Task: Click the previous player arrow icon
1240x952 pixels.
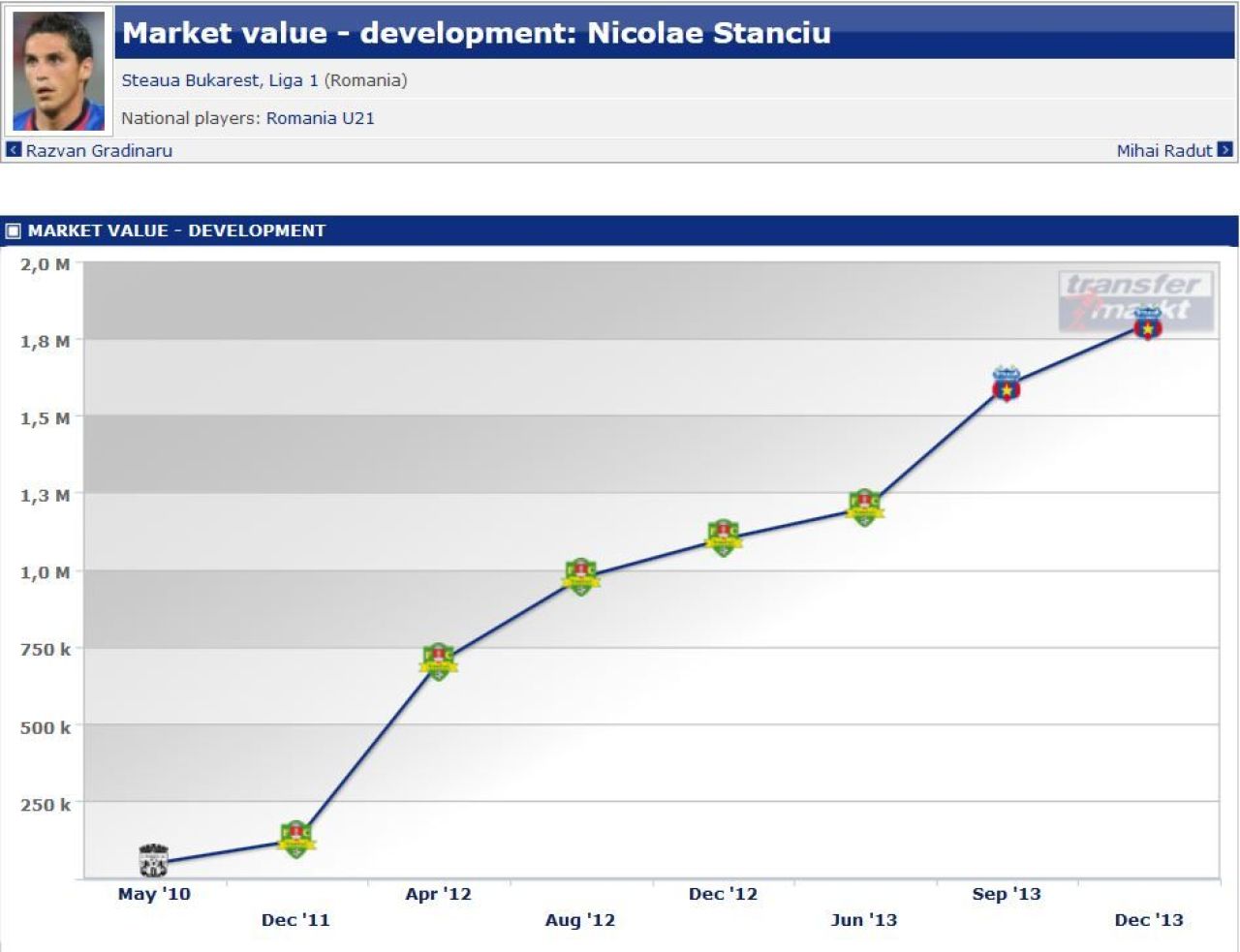Action: tap(14, 149)
